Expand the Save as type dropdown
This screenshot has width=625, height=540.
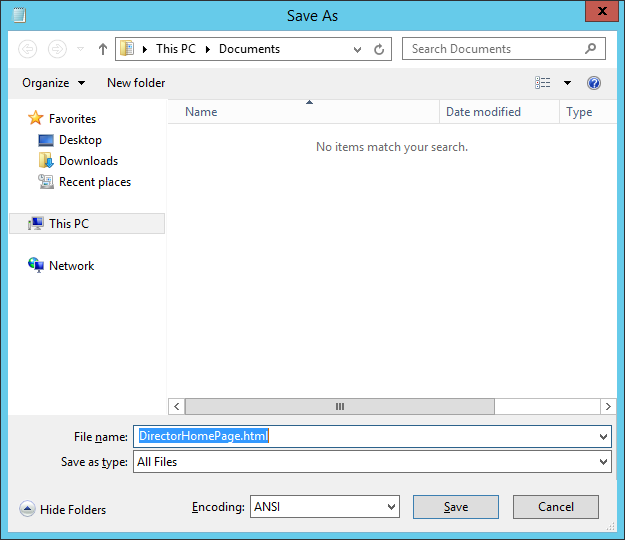point(603,462)
